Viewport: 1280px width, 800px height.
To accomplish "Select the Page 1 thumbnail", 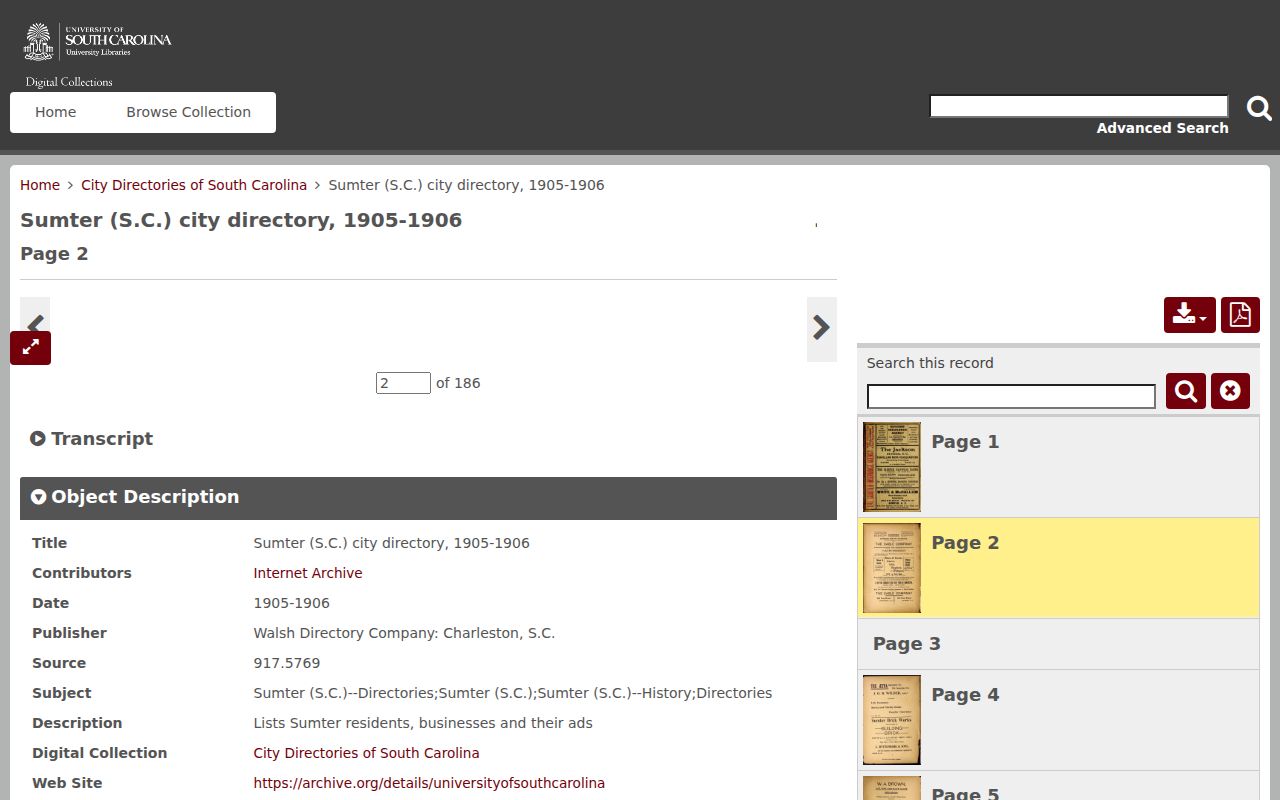I will coord(892,467).
